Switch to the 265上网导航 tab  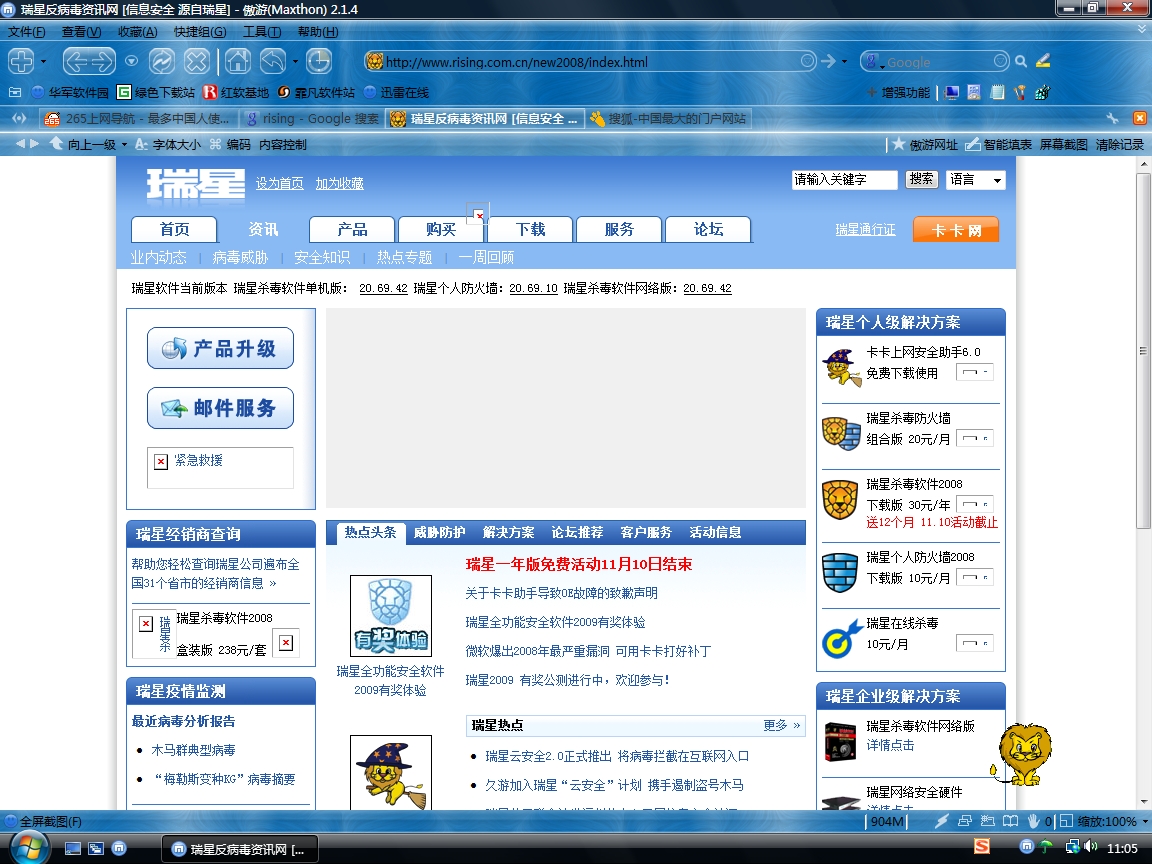[x=138, y=118]
